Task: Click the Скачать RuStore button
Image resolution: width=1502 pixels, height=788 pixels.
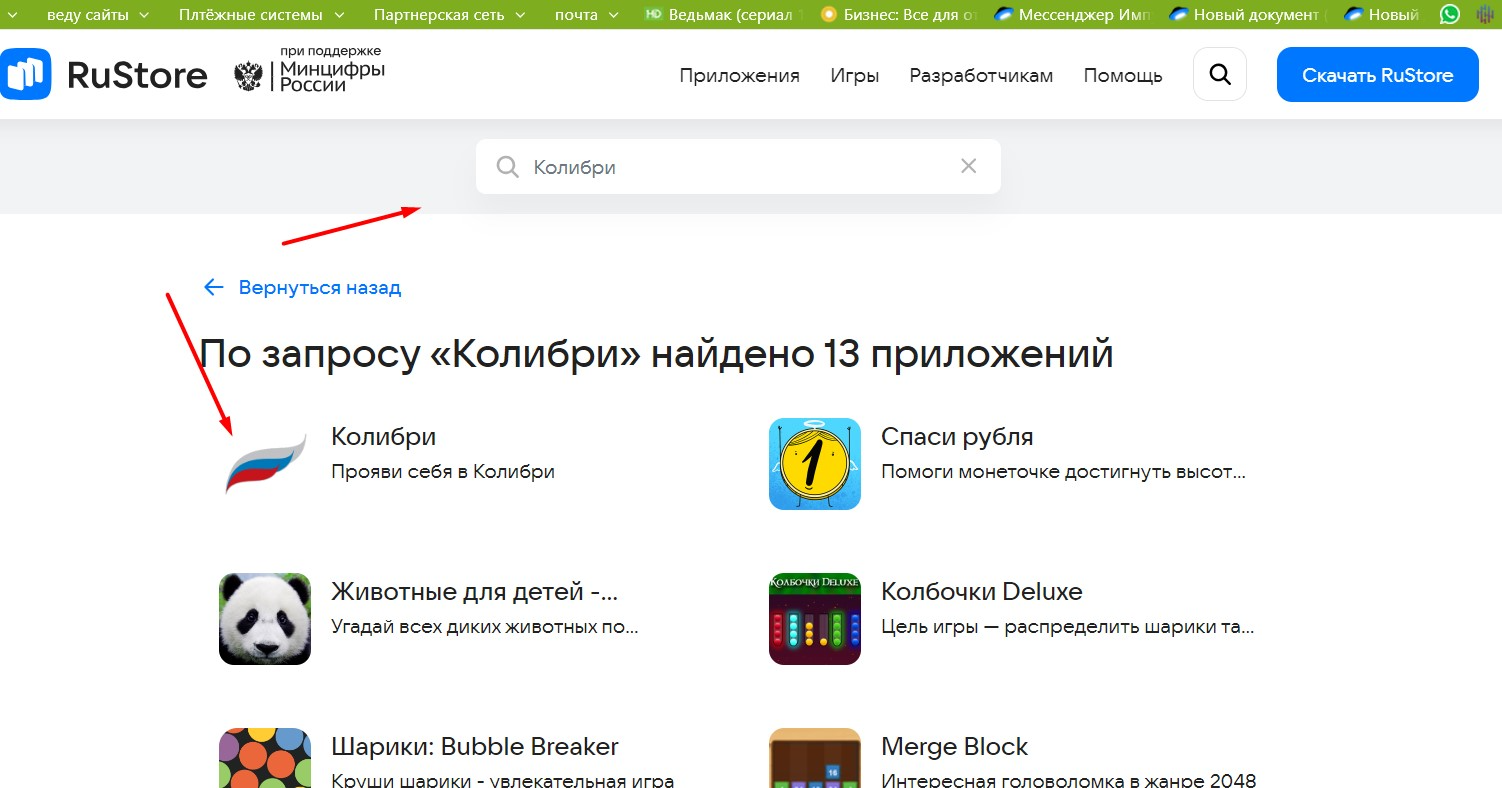Action: pos(1377,75)
